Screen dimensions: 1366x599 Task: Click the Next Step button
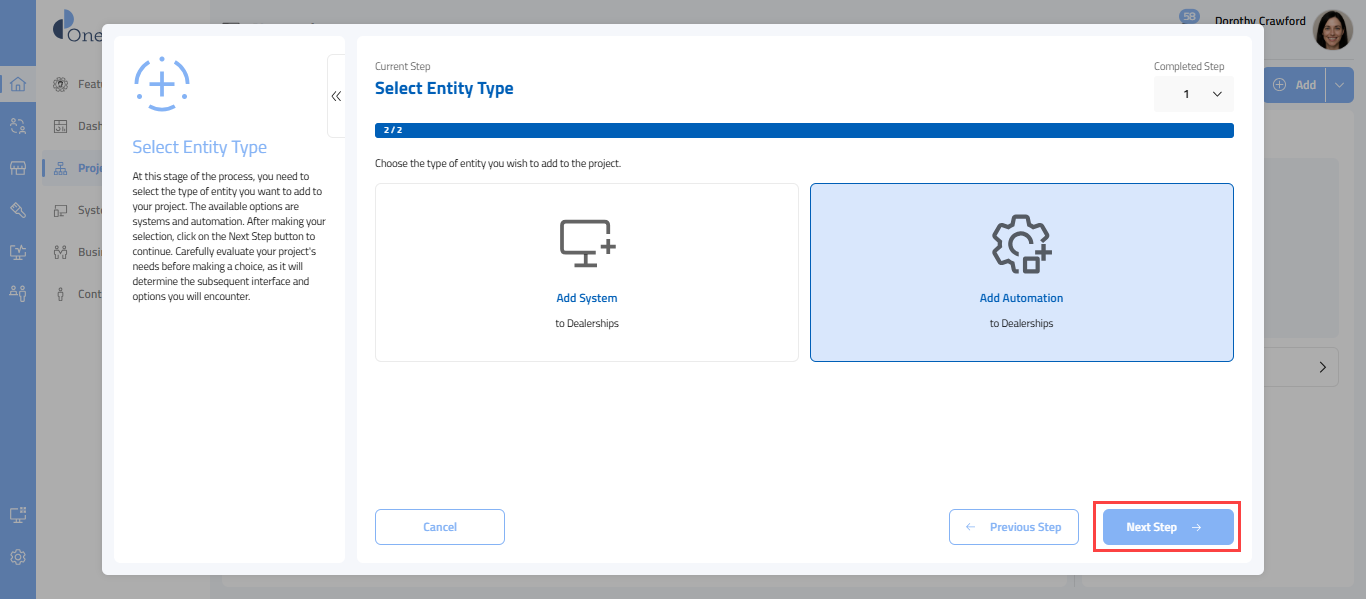pyautogui.click(x=1167, y=527)
